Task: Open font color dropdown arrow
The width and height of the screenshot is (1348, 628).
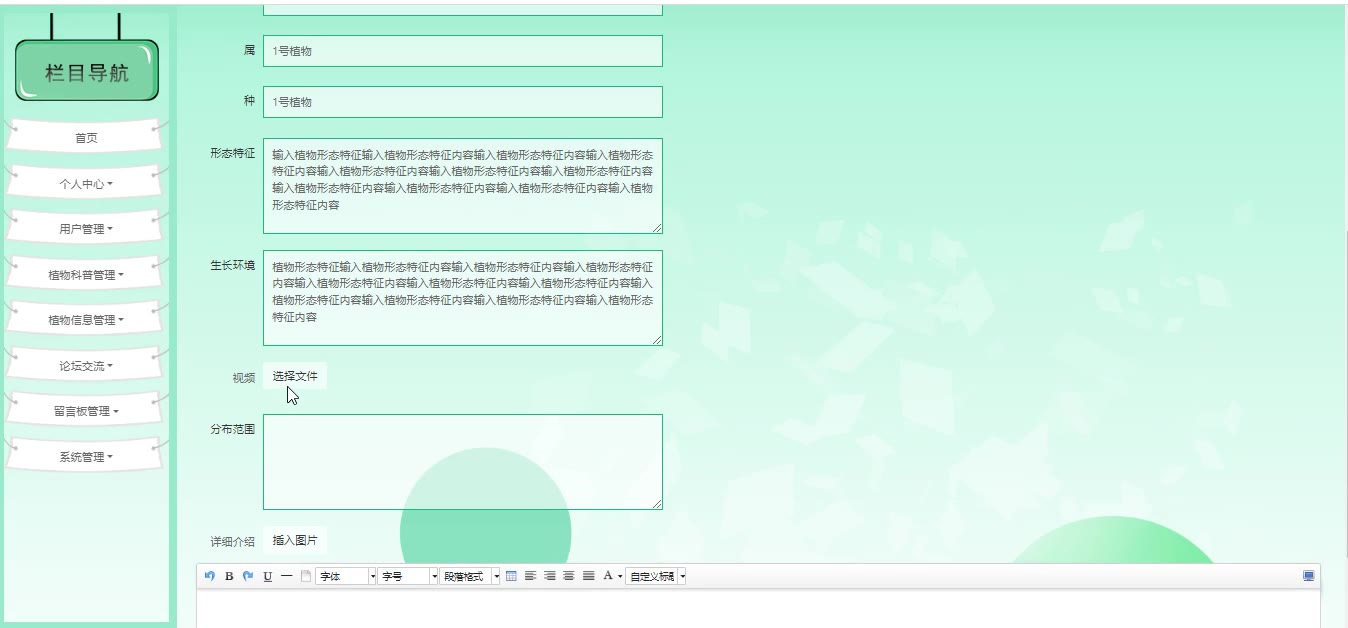Action: [619, 576]
